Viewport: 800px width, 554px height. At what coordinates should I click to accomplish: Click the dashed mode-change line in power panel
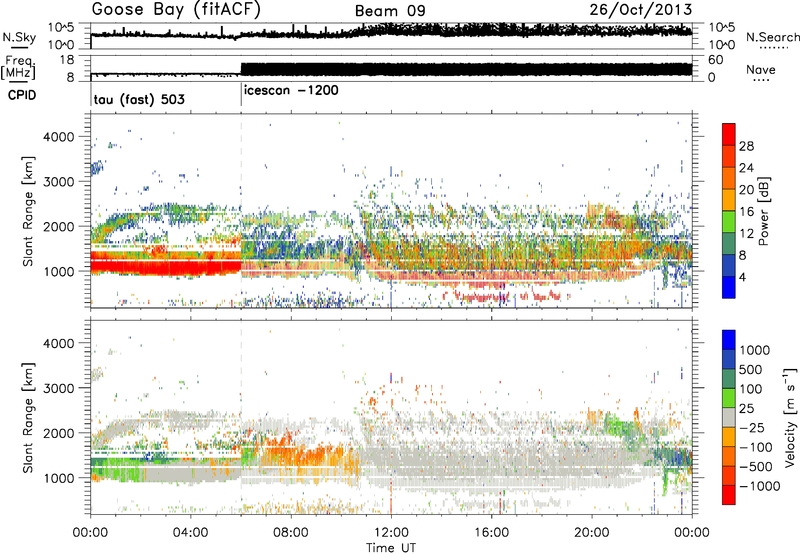point(241,210)
